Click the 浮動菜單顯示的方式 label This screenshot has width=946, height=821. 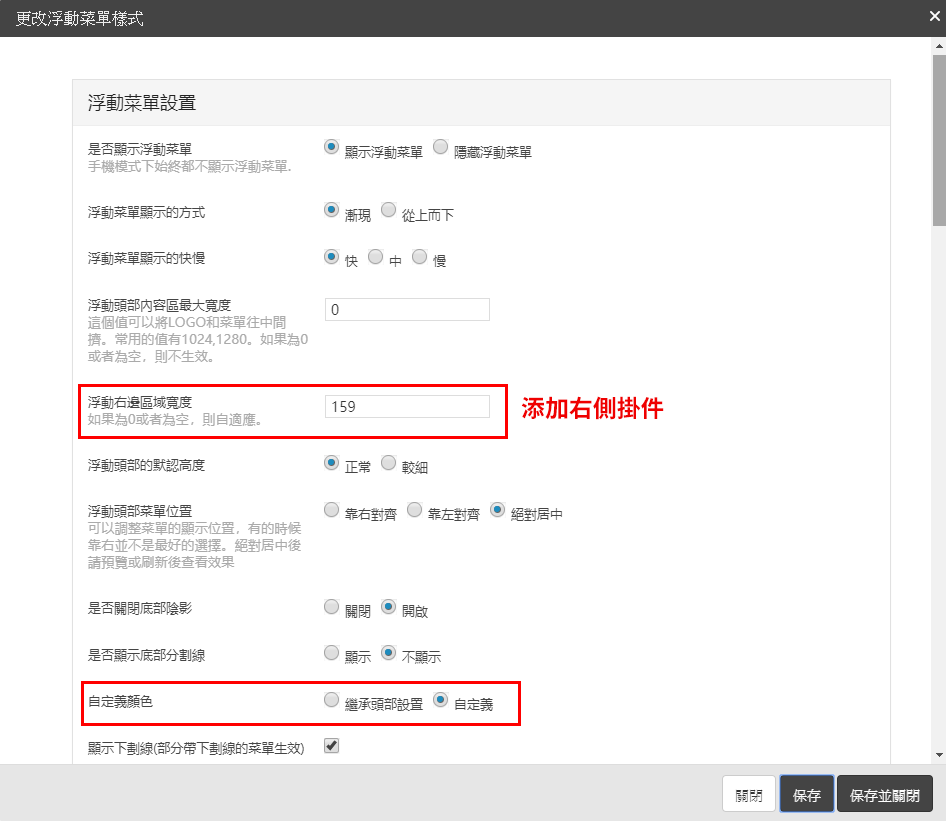[x=146, y=212]
